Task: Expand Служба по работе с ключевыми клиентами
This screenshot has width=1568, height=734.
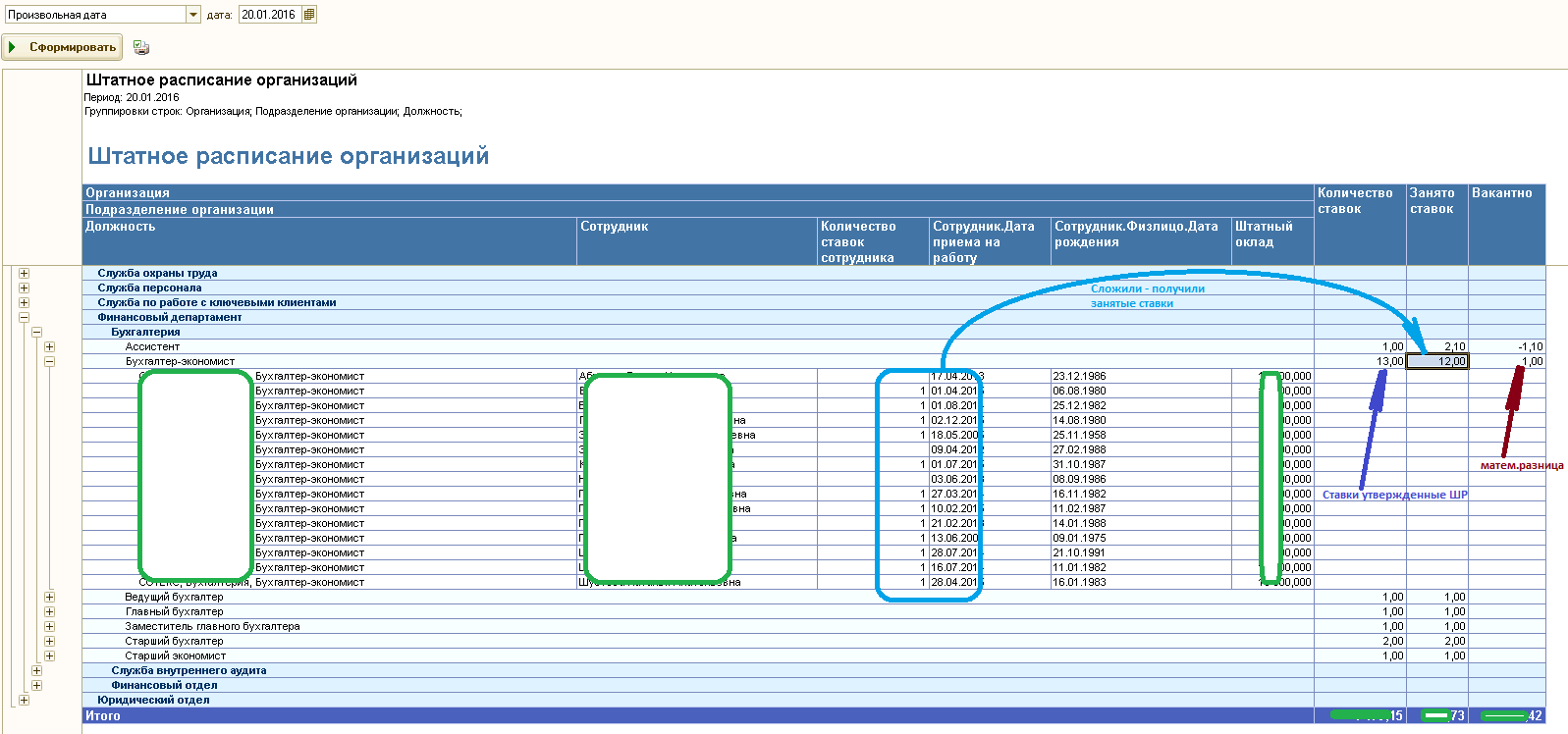Action: pos(24,303)
